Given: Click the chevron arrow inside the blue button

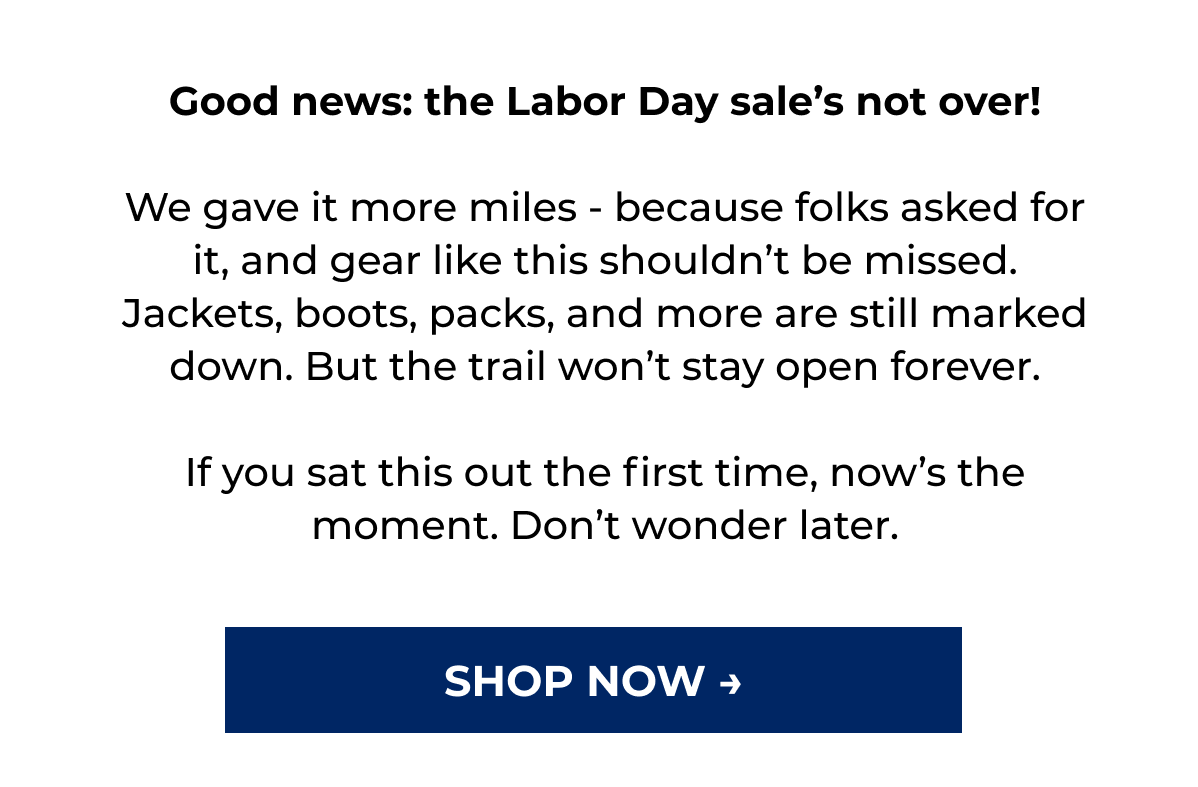Looking at the screenshot, I should pos(732,684).
